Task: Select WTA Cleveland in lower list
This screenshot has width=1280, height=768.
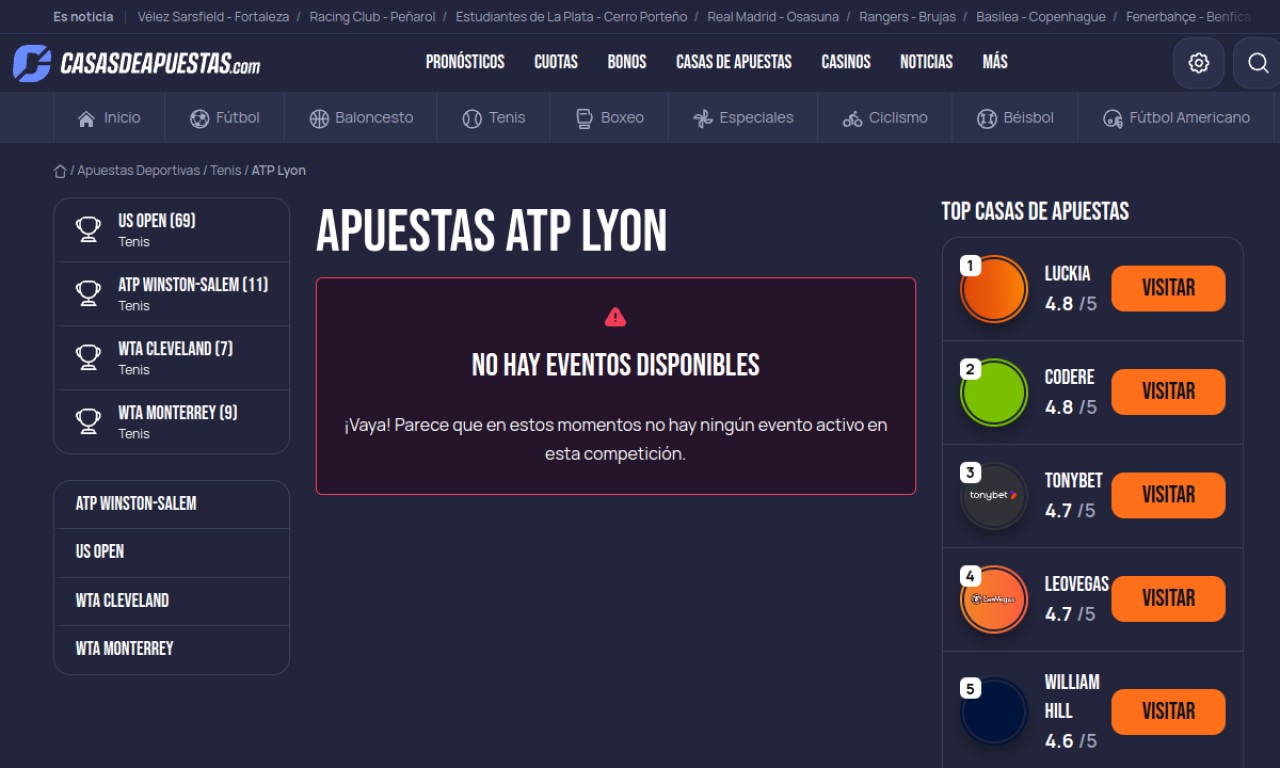Action: pyautogui.click(x=171, y=601)
